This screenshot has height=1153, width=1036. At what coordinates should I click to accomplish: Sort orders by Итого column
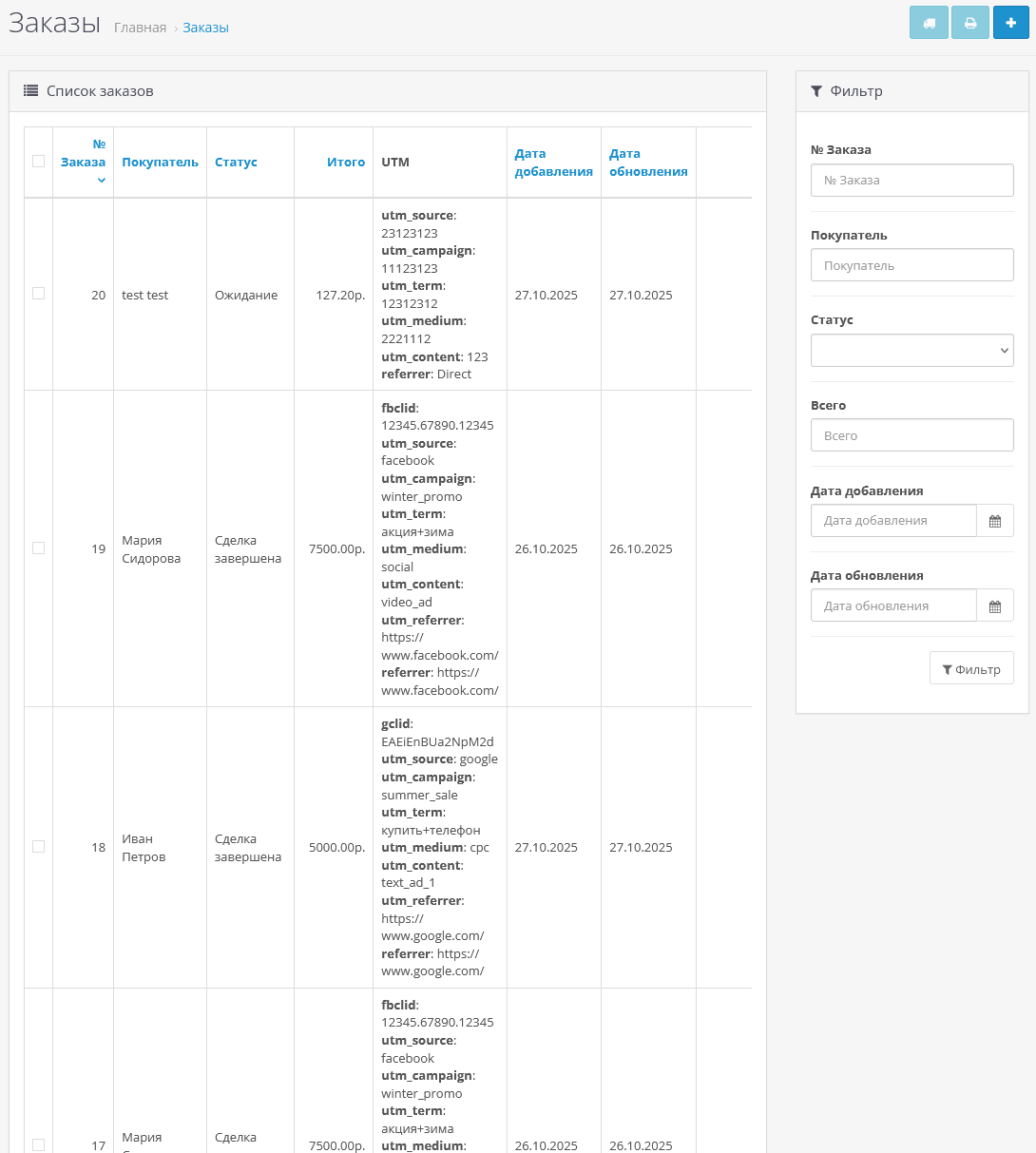(x=346, y=163)
